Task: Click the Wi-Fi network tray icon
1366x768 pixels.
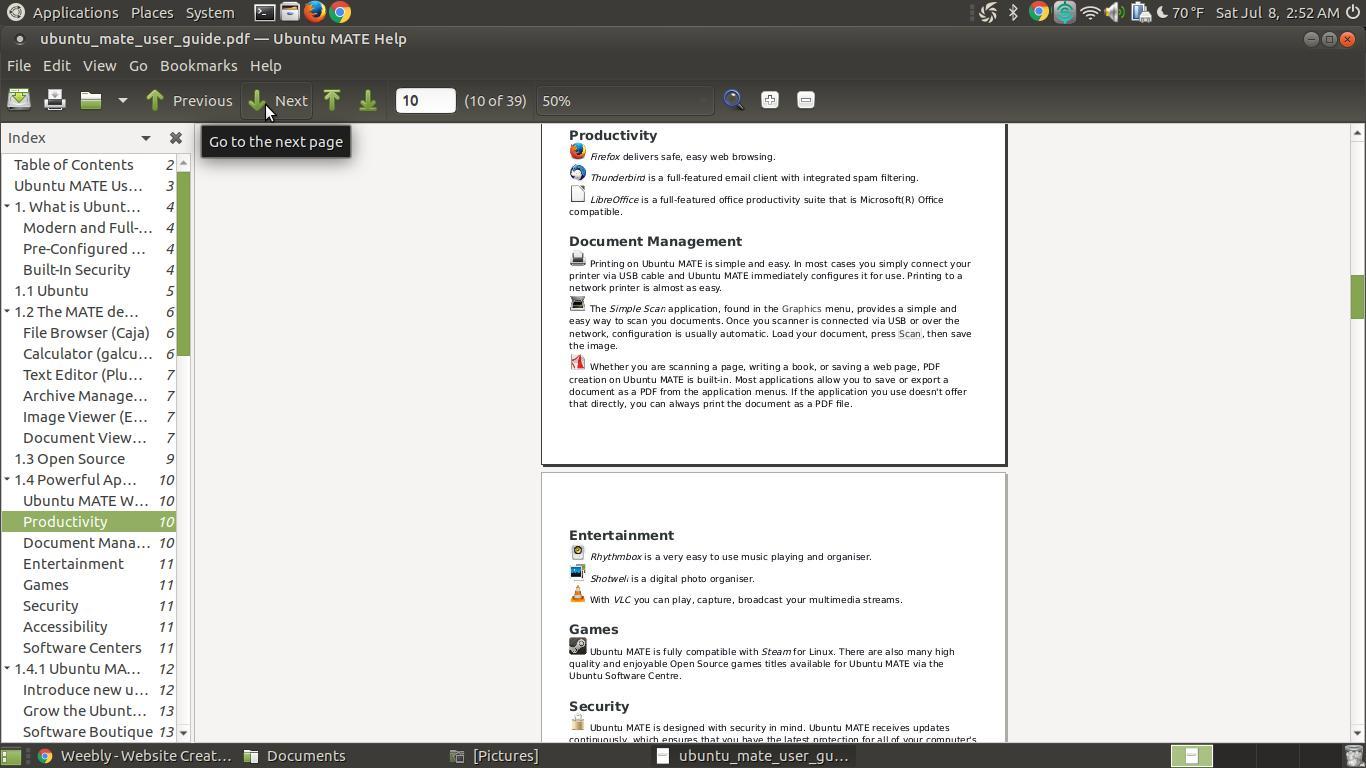Action: coord(1090,13)
